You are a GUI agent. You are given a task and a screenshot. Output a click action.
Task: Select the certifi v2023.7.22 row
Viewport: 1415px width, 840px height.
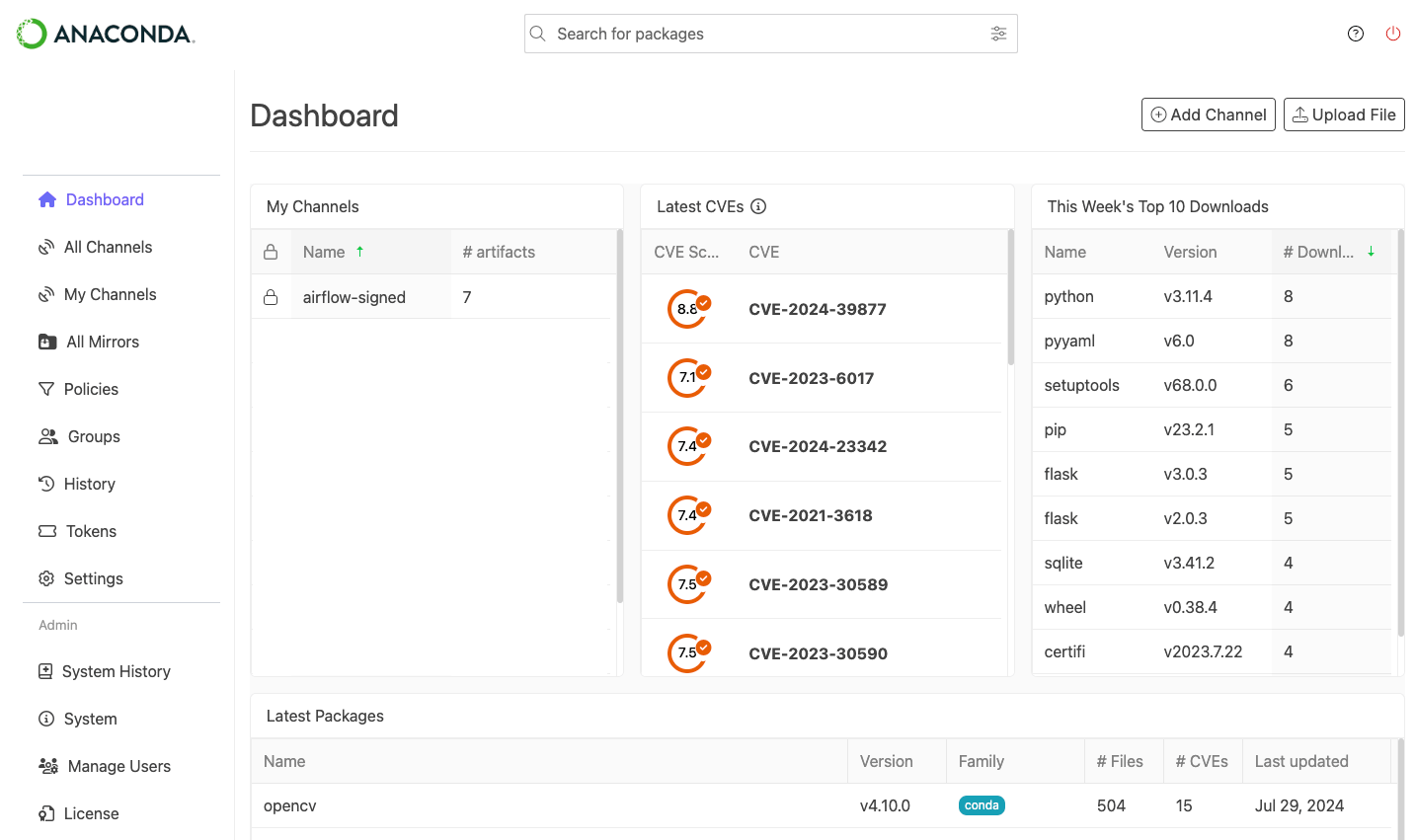[x=1212, y=651]
